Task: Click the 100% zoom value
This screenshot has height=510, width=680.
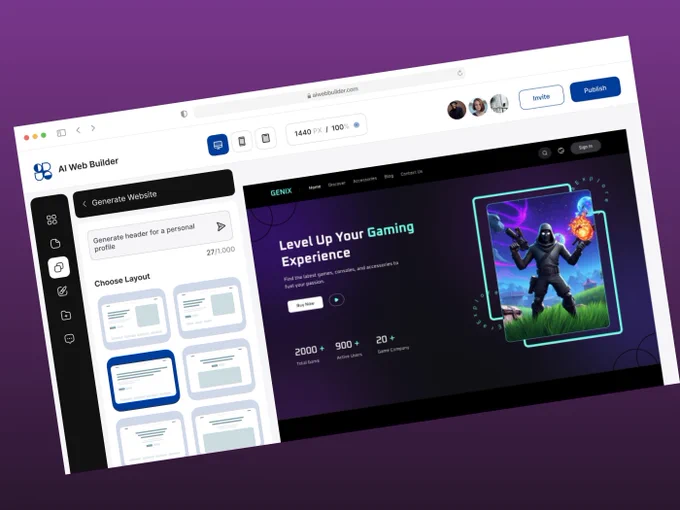Action: [340, 128]
